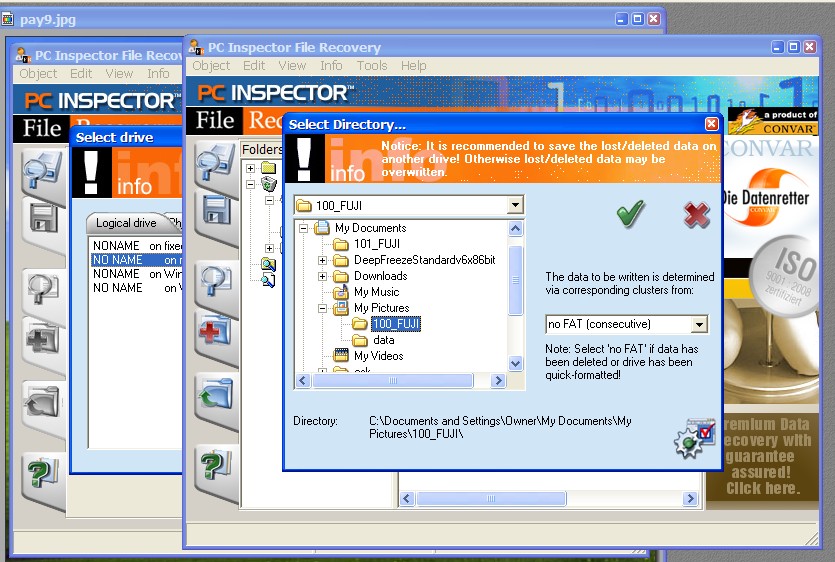Click floppy disk icon in back window sidebar
Screen dimensions: 835x562
click(44, 219)
